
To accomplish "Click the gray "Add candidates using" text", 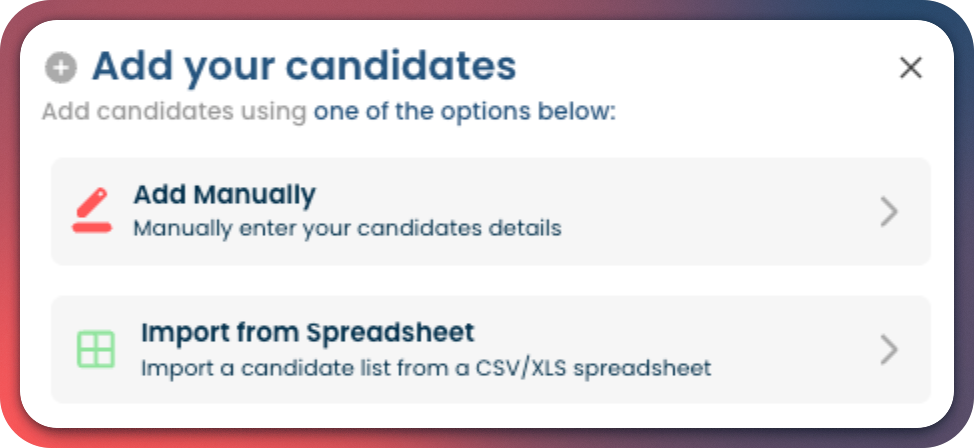I will pos(174,111).
